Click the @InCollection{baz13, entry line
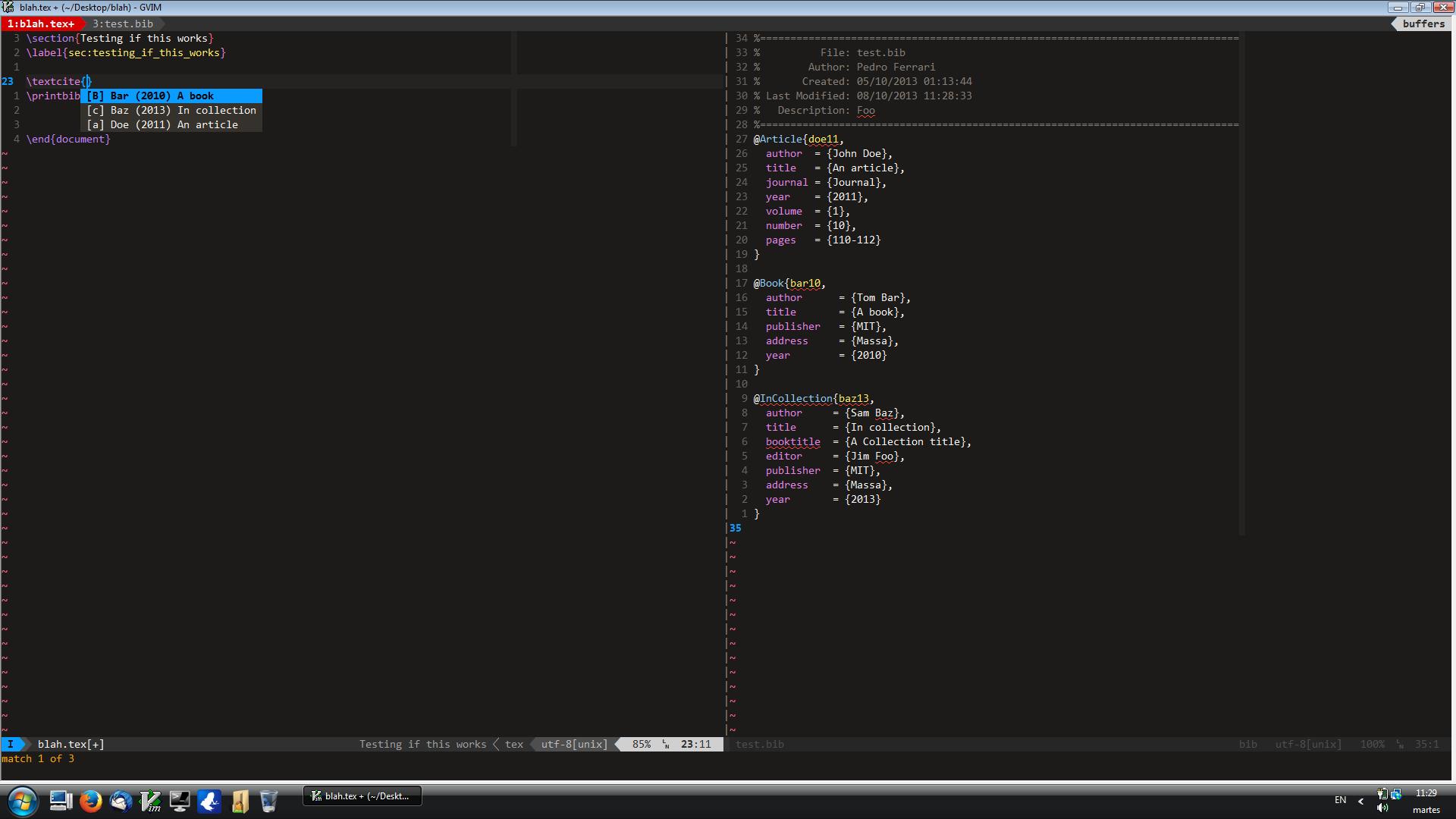Image resolution: width=1456 pixels, height=819 pixels. coord(814,398)
